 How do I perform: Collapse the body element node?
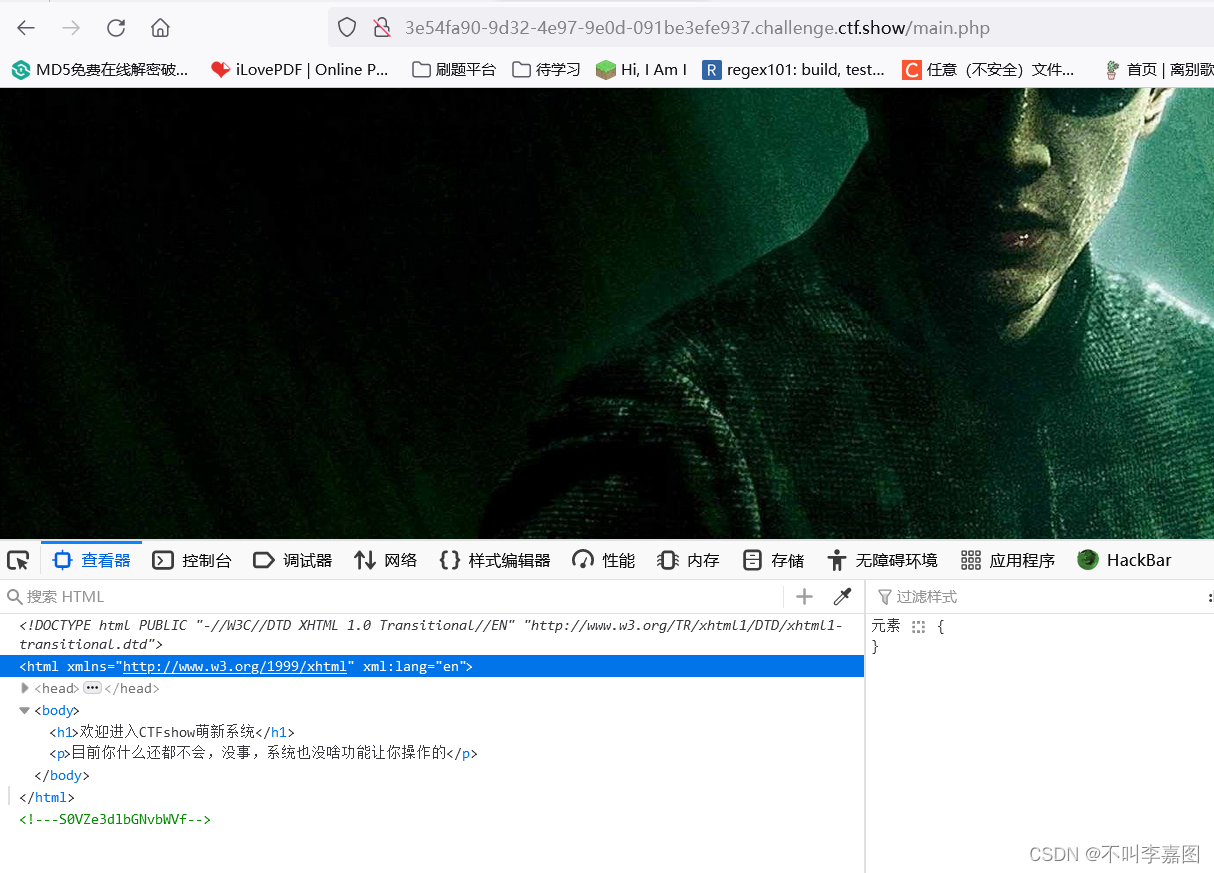pos(25,710)
